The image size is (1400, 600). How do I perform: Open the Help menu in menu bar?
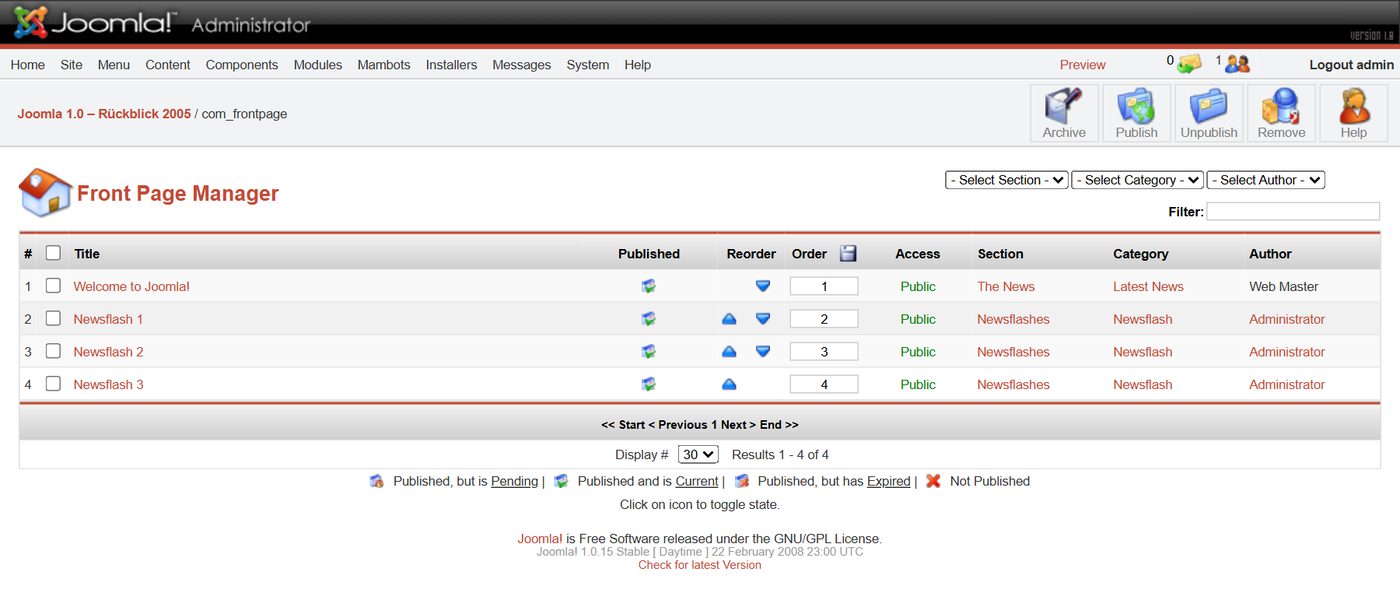(638, 65)
